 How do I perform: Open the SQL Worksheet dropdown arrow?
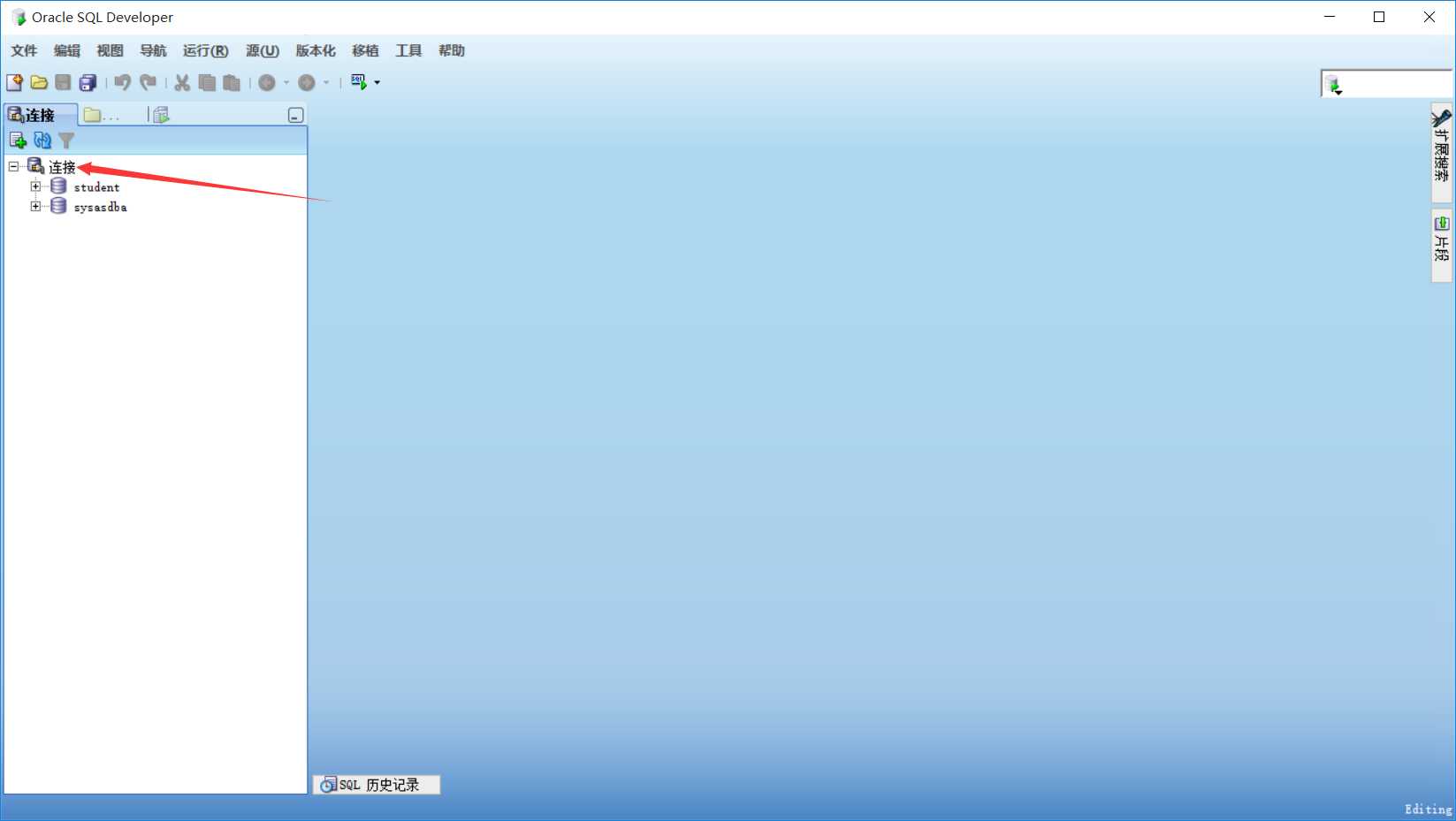[x=377, y=82]
